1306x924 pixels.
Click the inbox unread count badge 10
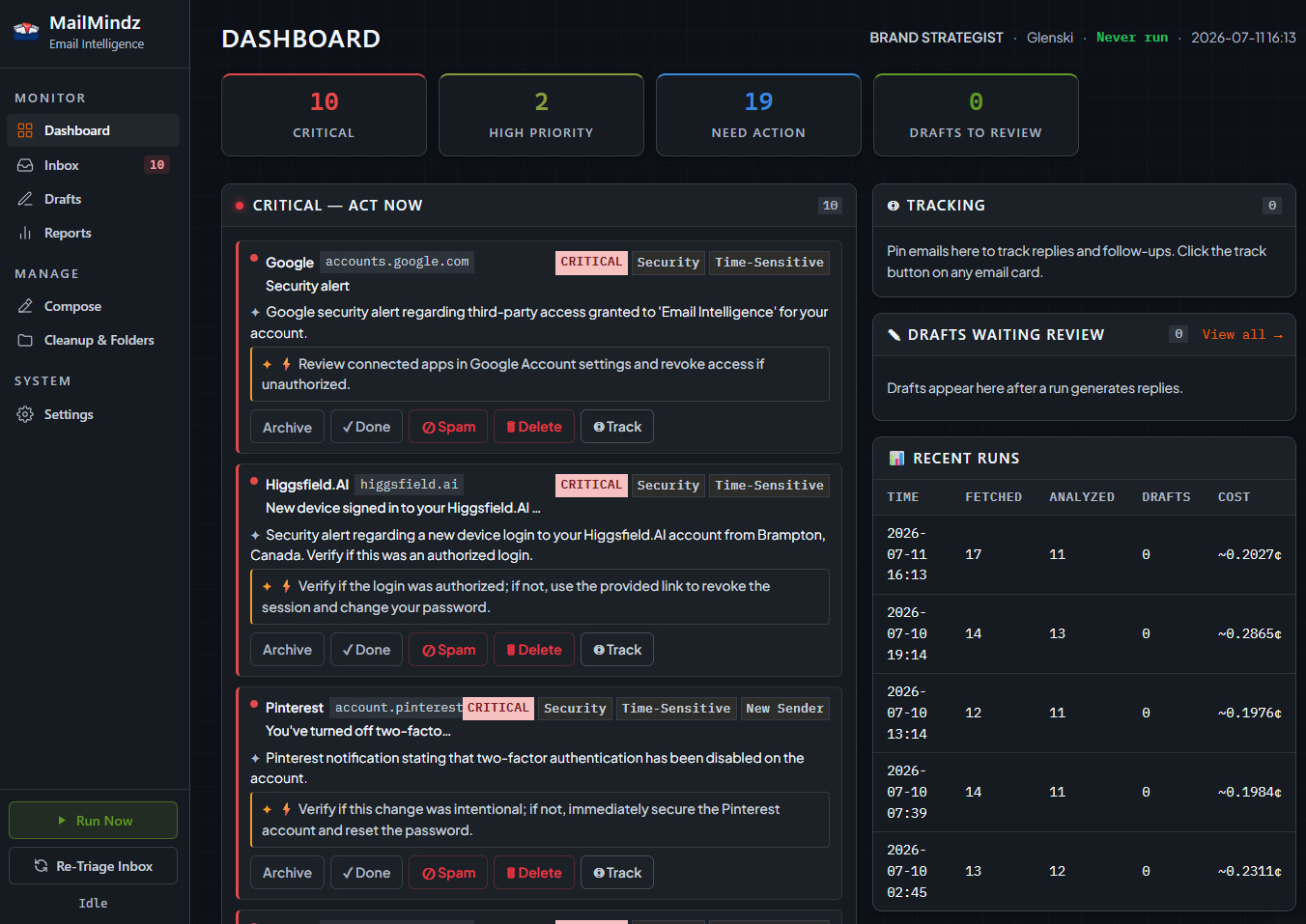(156, 165)
